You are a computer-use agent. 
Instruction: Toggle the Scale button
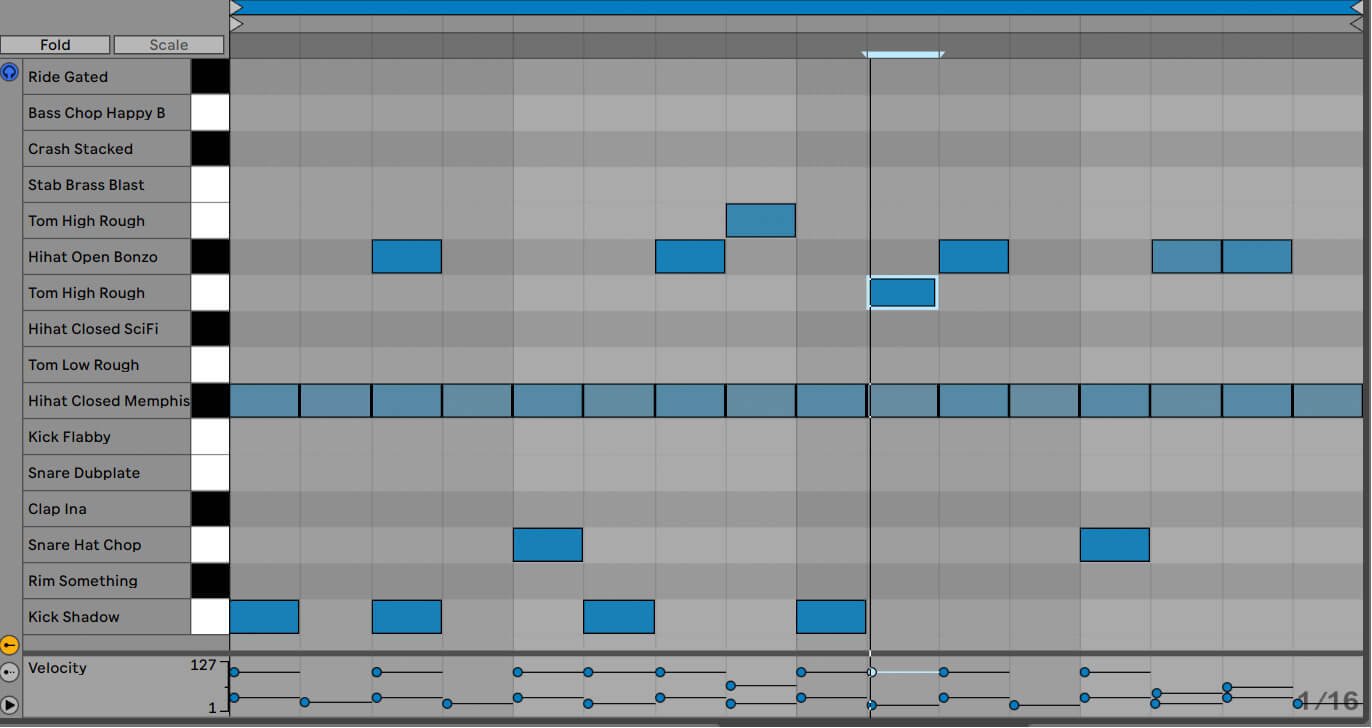tap(169, 45)
